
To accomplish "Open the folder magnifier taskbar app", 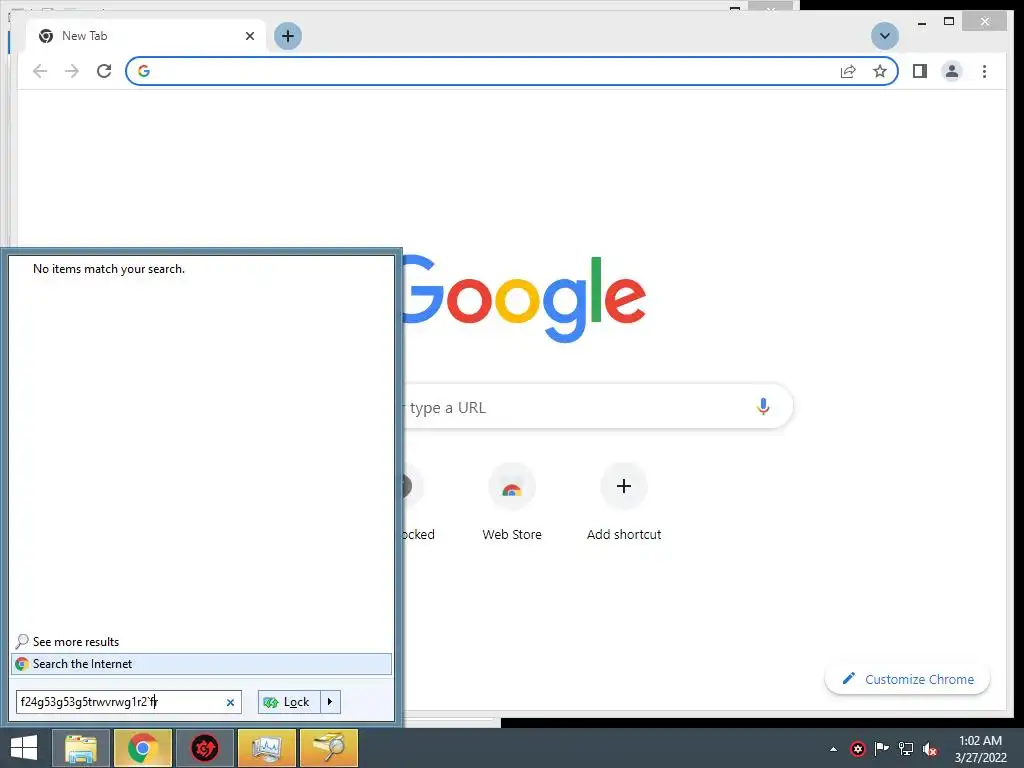I will [328, 748].
